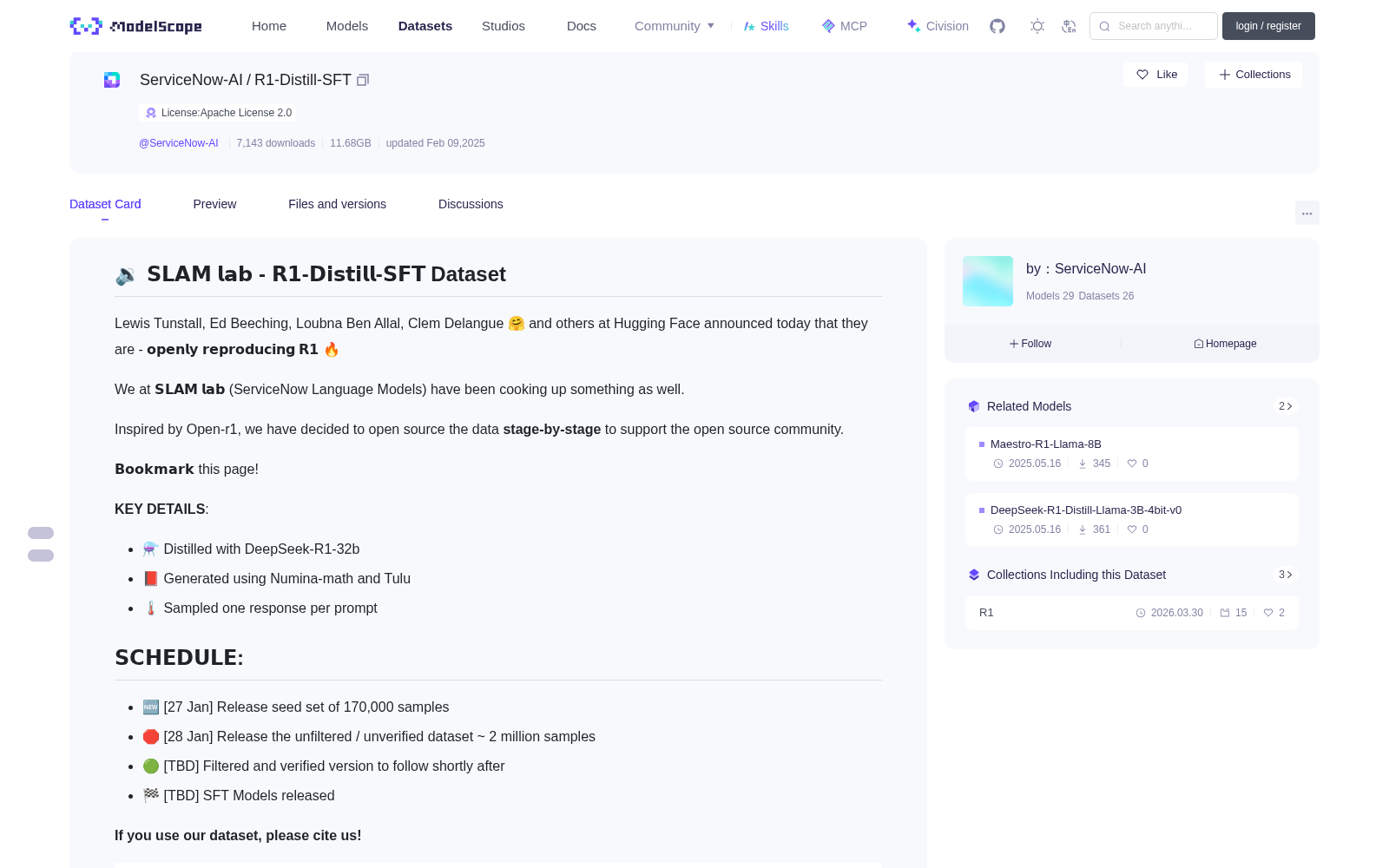1389x868 pixels.
Task: Open the R1 collection
Action: (x=1132, y=613)
